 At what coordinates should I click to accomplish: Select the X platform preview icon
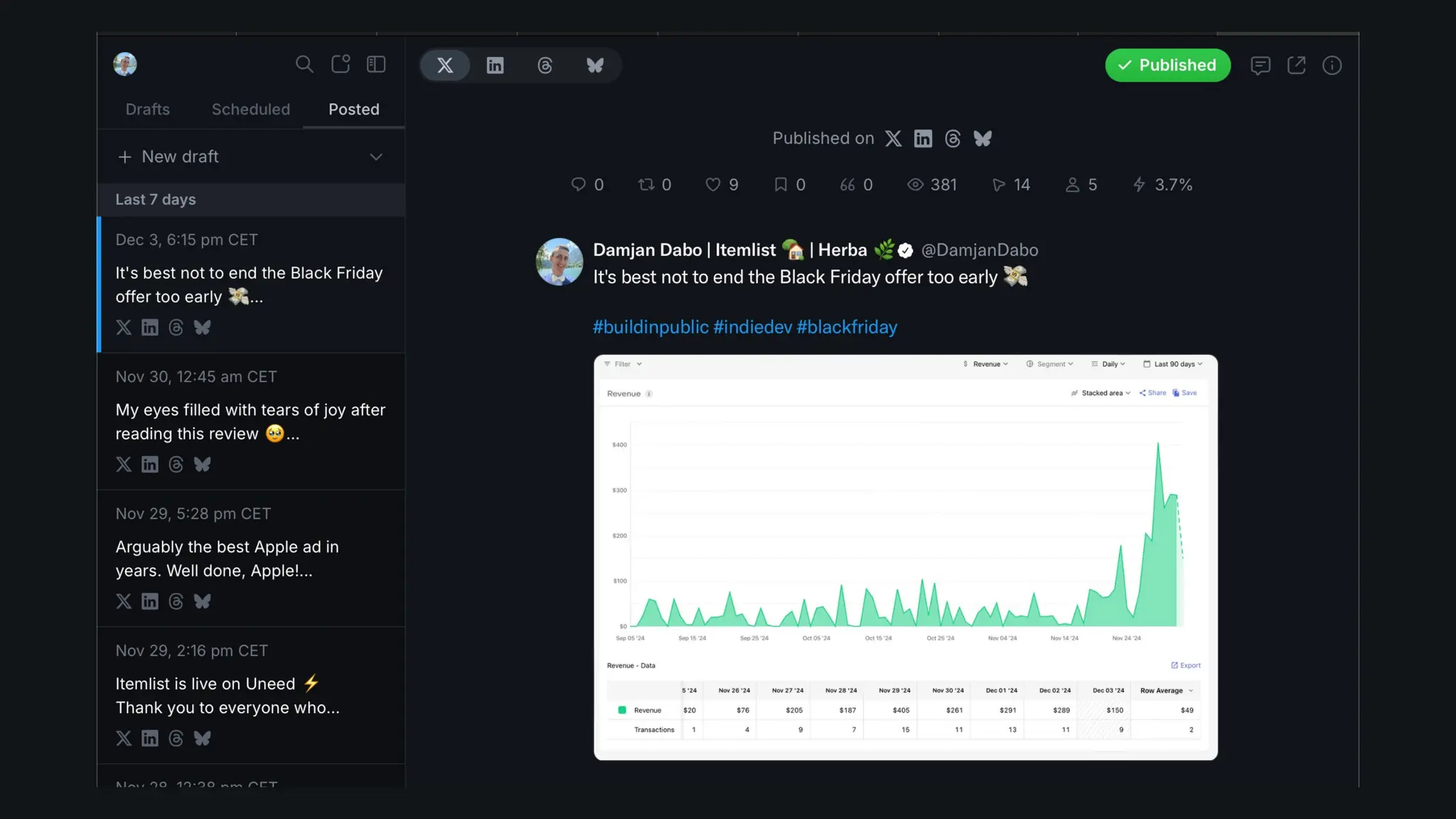(445, 65)
